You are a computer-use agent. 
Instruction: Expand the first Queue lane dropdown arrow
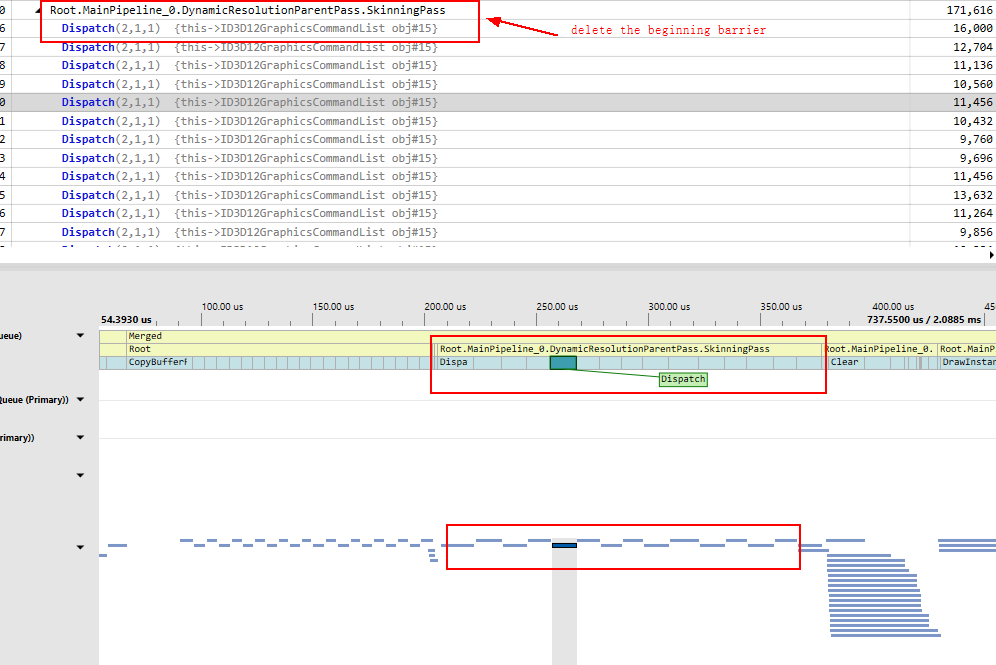point(79,335)
